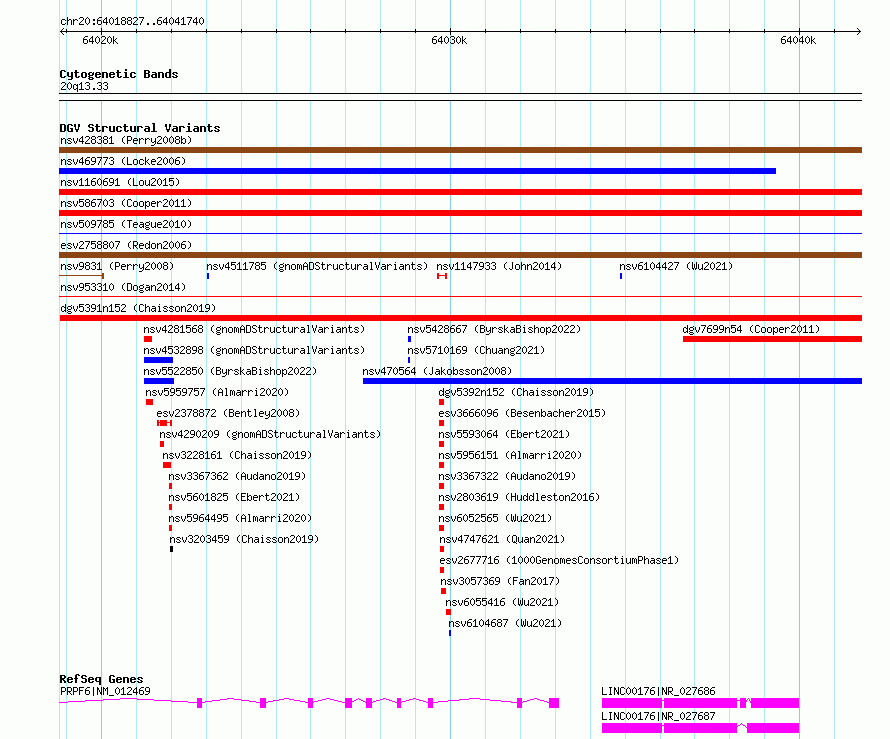Click nsv509785 (Teague2010) label
This screenshot has width=890, height=739.
pyautogui.click(x=126, y=224)
